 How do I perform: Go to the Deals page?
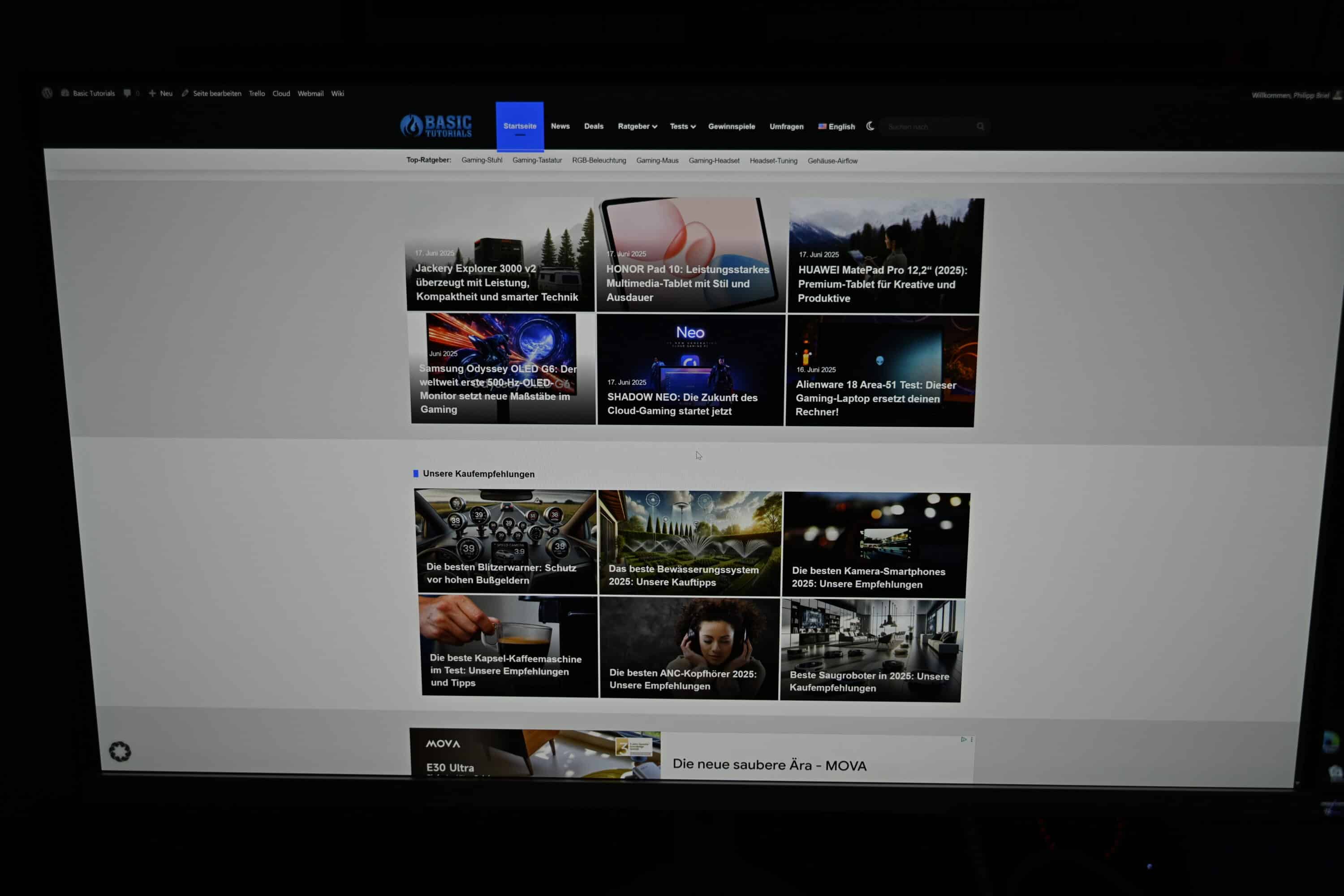coord(594,126)
